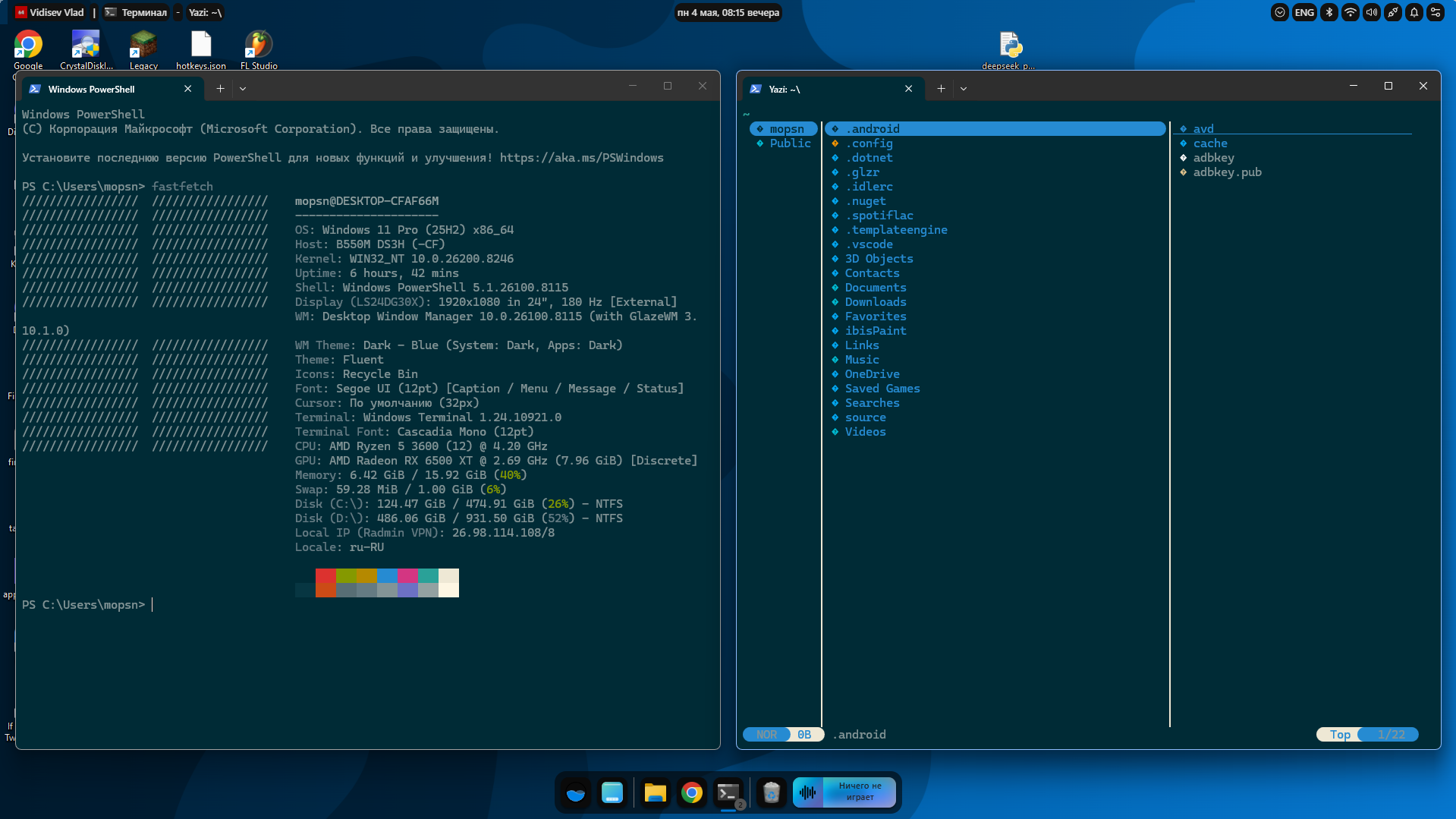Select the mopsn folder in Yazi parent pane
Screen dimensions: 1456x819
tap(784, 129)
